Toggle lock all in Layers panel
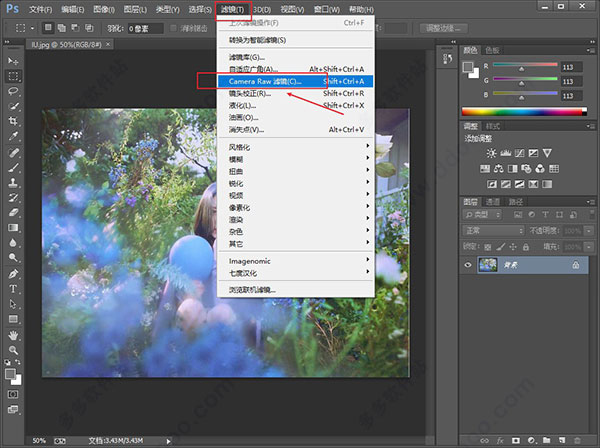This screenshot has width=600, height=448. tap(526, 247)
